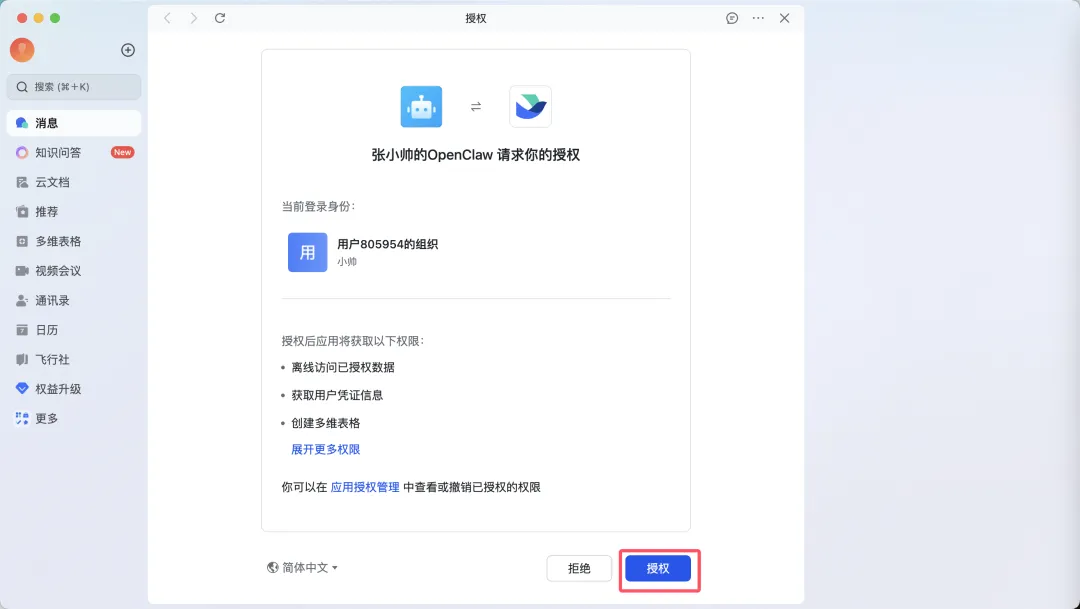Open 权益升级 in the sidebar
The width and height of the screenshot is (1080, 609).
74,389
